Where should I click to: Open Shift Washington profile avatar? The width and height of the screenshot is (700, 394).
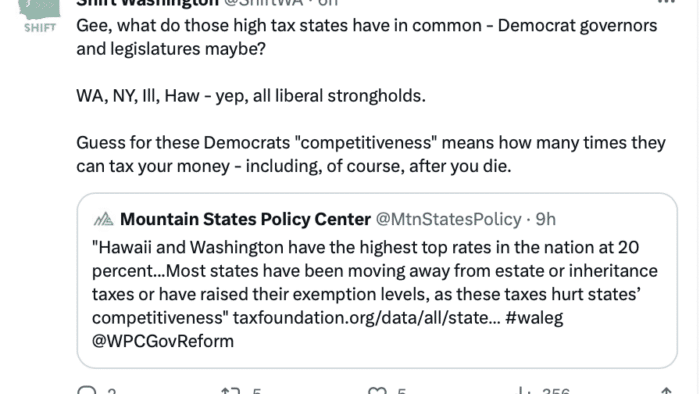pyautogui.click(x=40, y=16)
